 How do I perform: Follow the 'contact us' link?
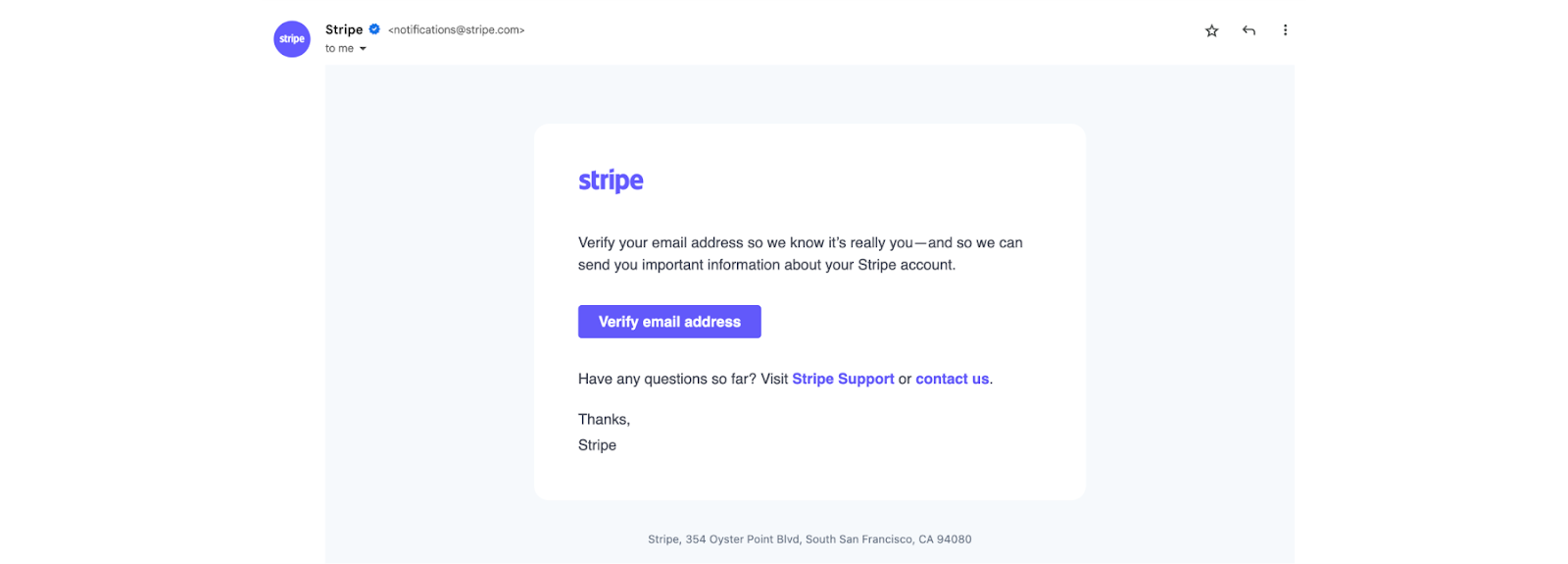(x=952, y=379)
